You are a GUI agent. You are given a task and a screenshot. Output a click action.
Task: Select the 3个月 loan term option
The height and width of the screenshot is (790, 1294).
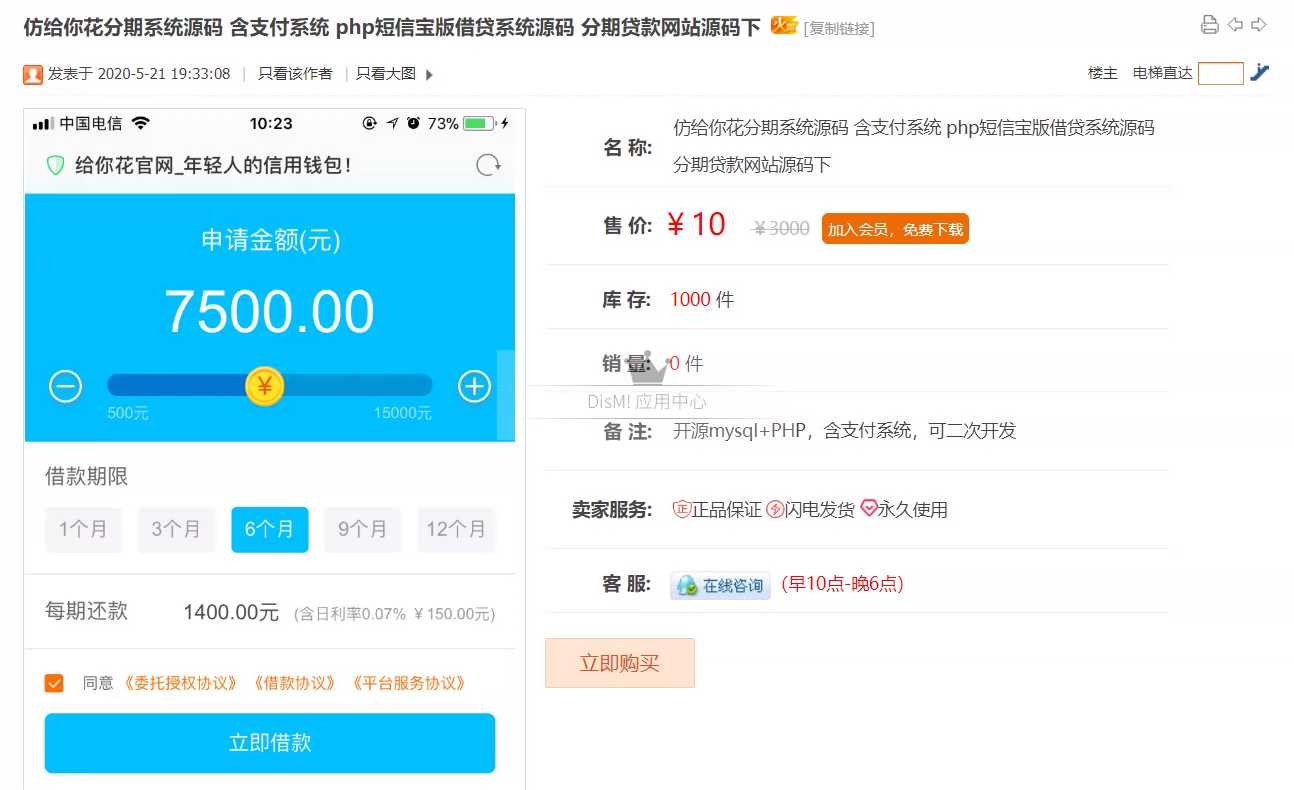tap(176, 531)
